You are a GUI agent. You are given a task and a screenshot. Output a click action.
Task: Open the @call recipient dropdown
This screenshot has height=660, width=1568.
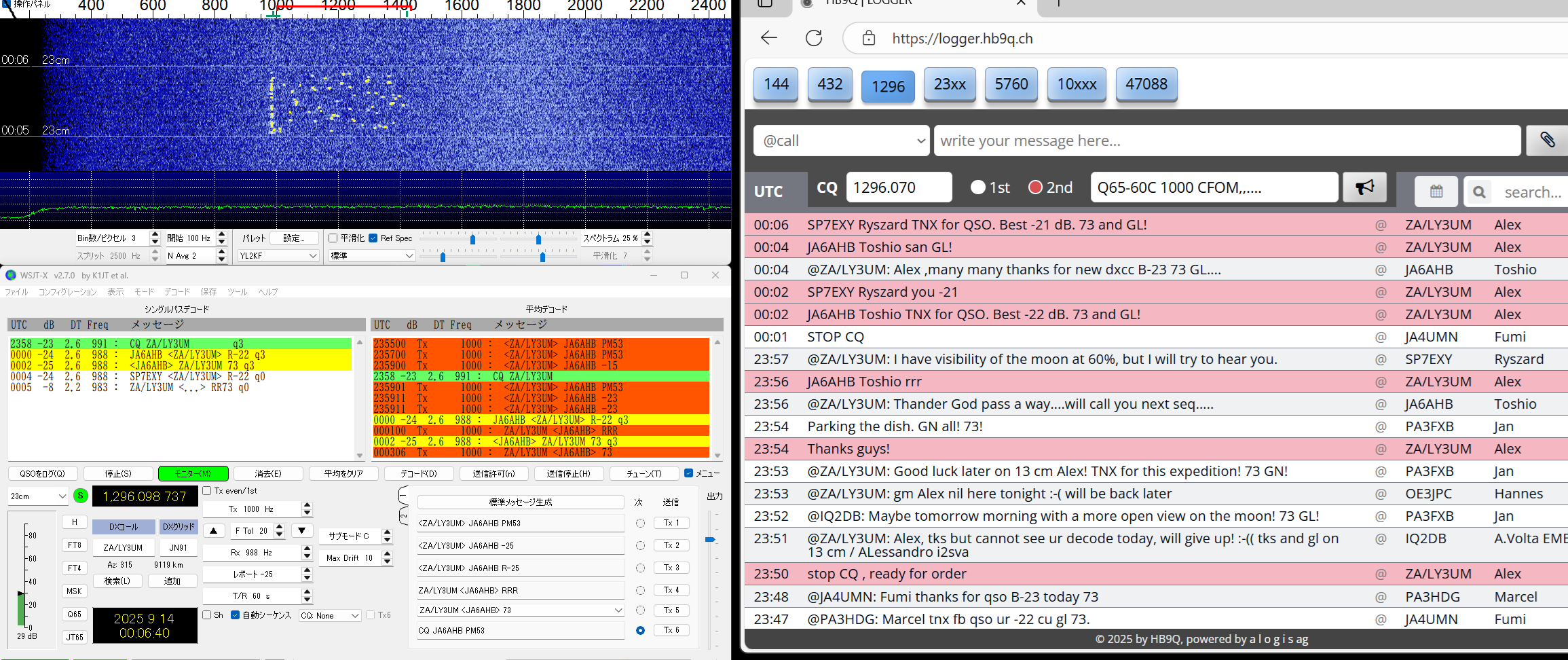click(841, 141)
